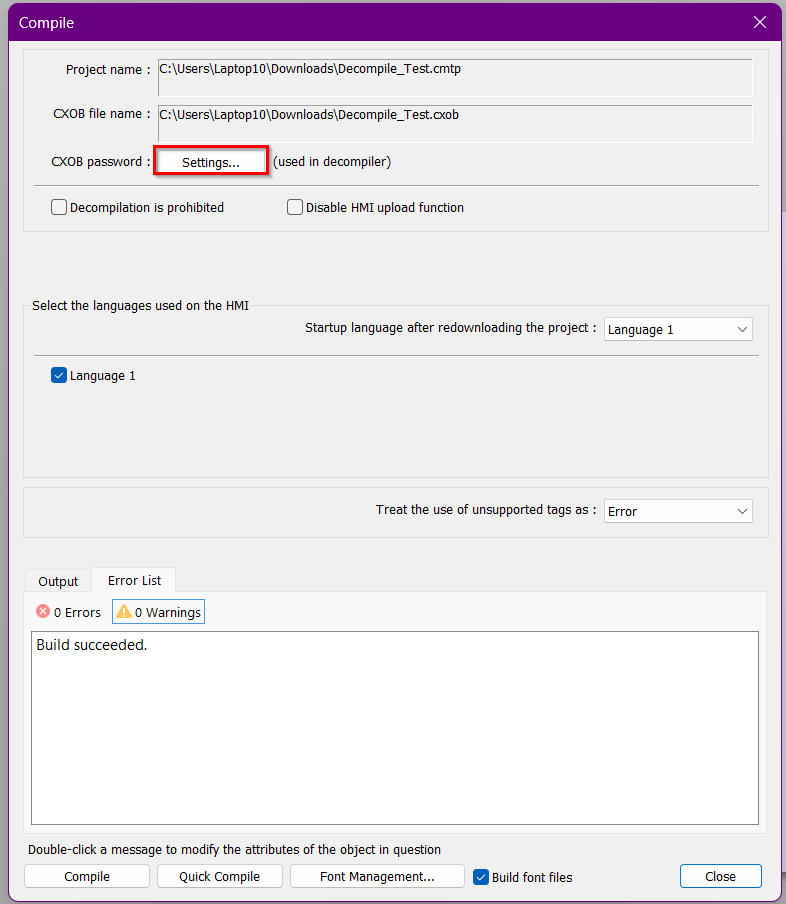This screenshot has height=904, width=786.
Task: Switch to the Output tab
Action: pos(58,581)
